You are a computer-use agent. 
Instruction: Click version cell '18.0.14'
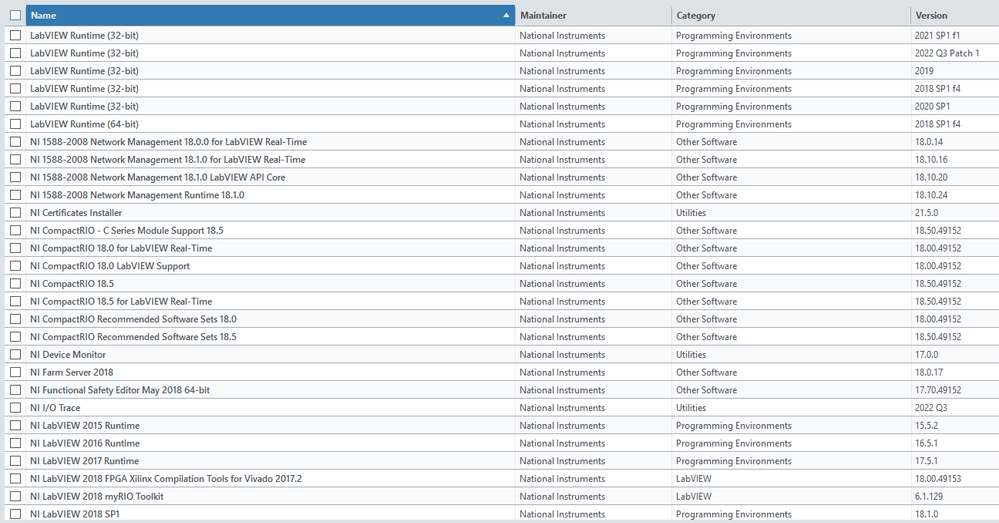coord(929,142)
